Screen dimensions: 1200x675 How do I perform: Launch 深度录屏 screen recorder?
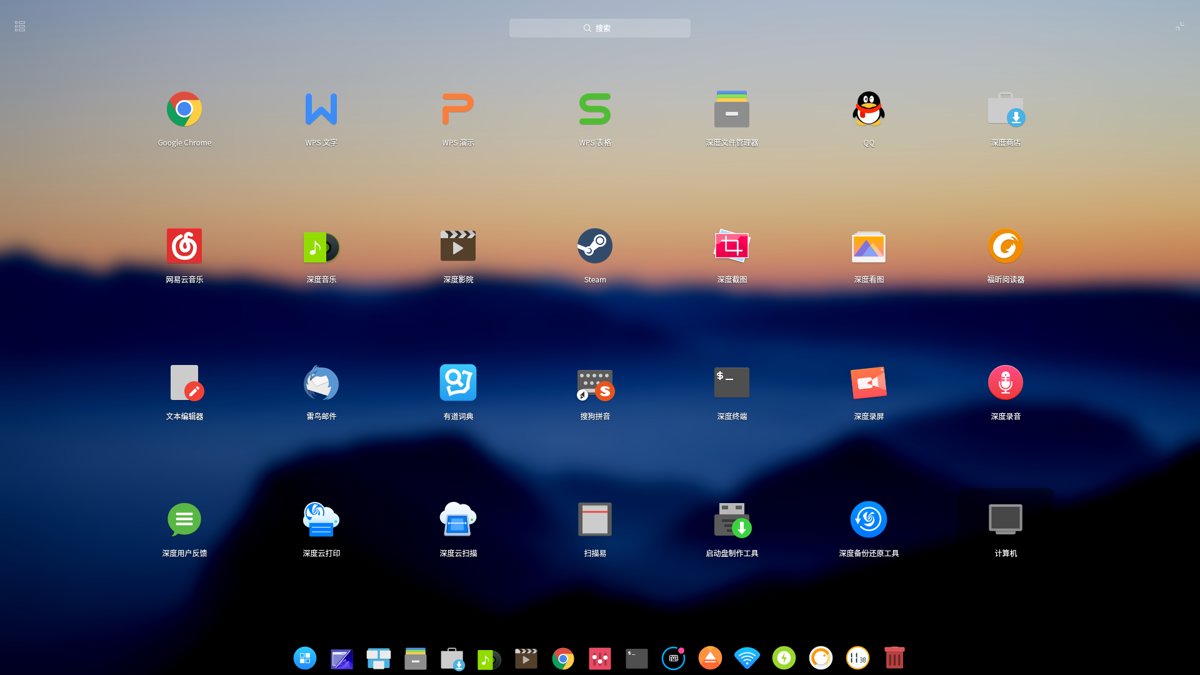tap(869, 383)
